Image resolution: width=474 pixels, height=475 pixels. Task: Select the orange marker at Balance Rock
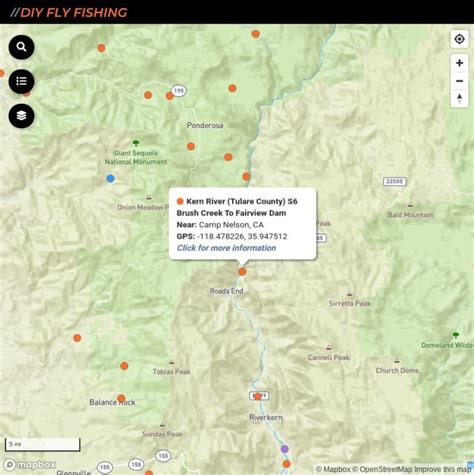click(x=121, y=398)
